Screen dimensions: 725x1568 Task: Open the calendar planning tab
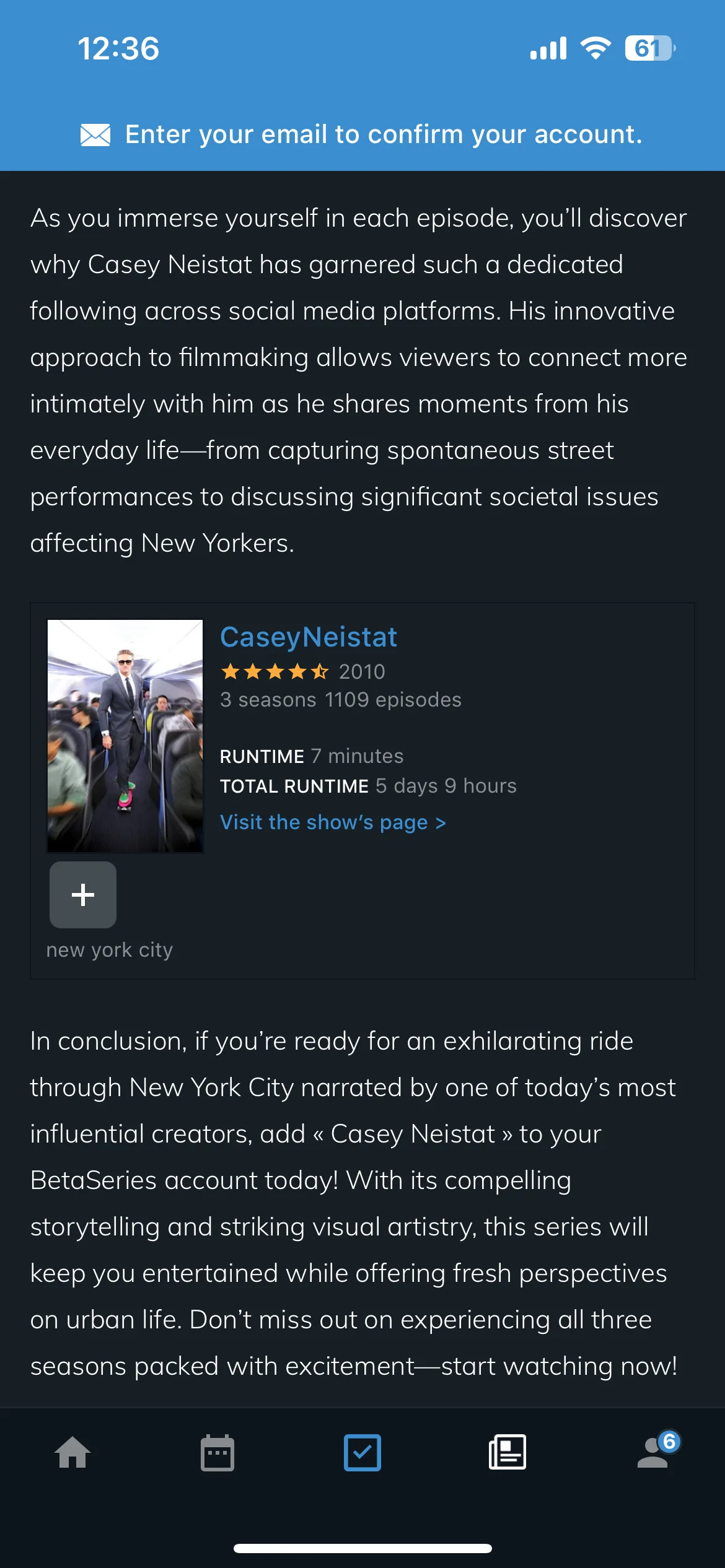click(x=217, y=1452)
